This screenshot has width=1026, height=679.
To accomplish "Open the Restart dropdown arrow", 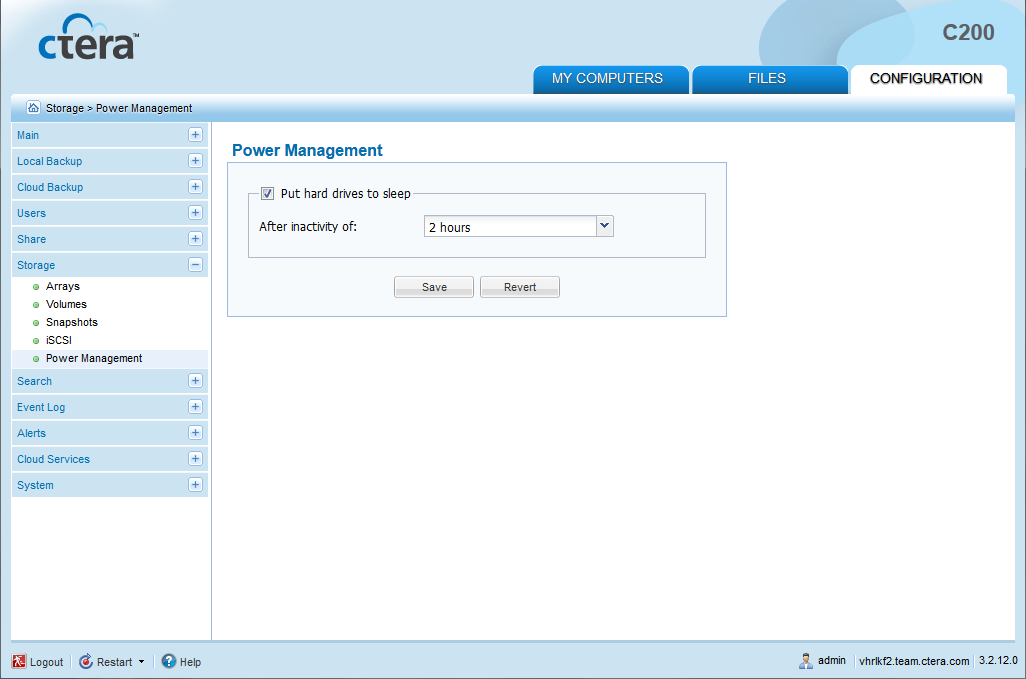I will click(x=141, y=662).
